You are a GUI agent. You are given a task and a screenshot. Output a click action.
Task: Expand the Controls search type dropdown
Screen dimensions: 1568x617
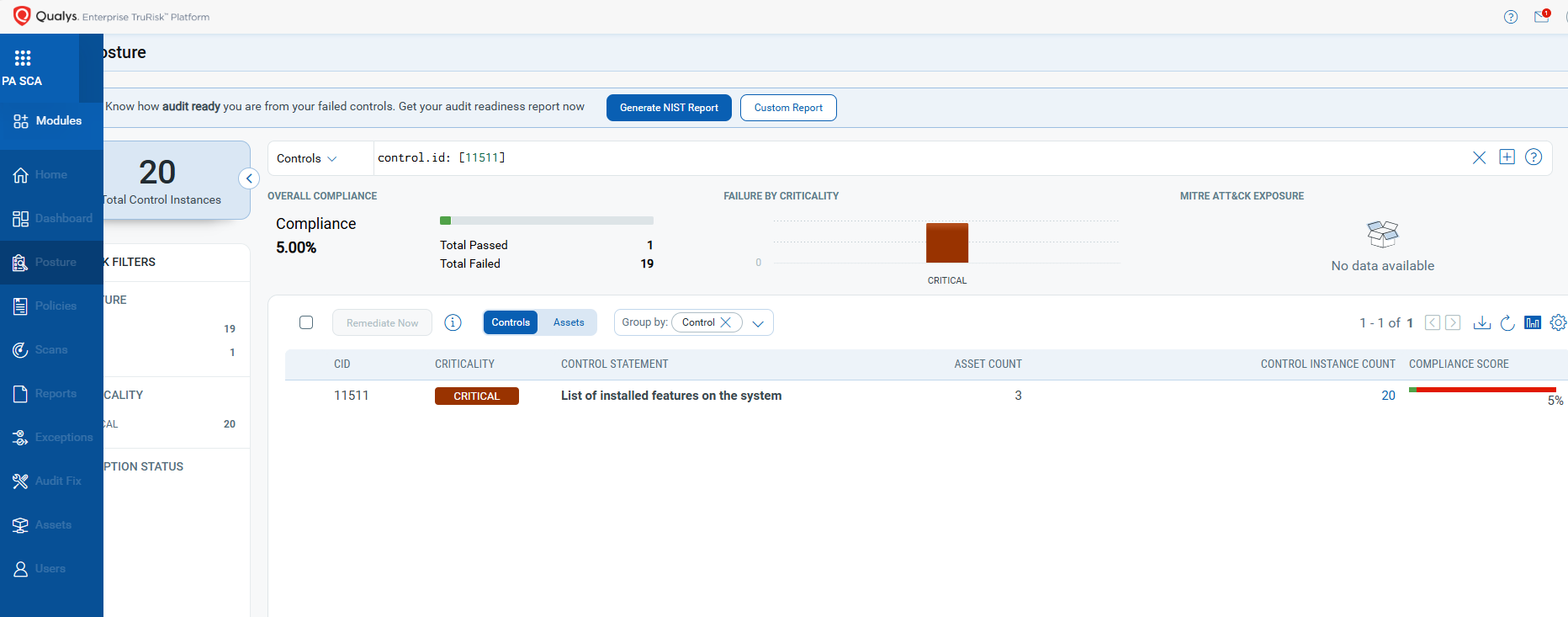[x=307, y=158]
